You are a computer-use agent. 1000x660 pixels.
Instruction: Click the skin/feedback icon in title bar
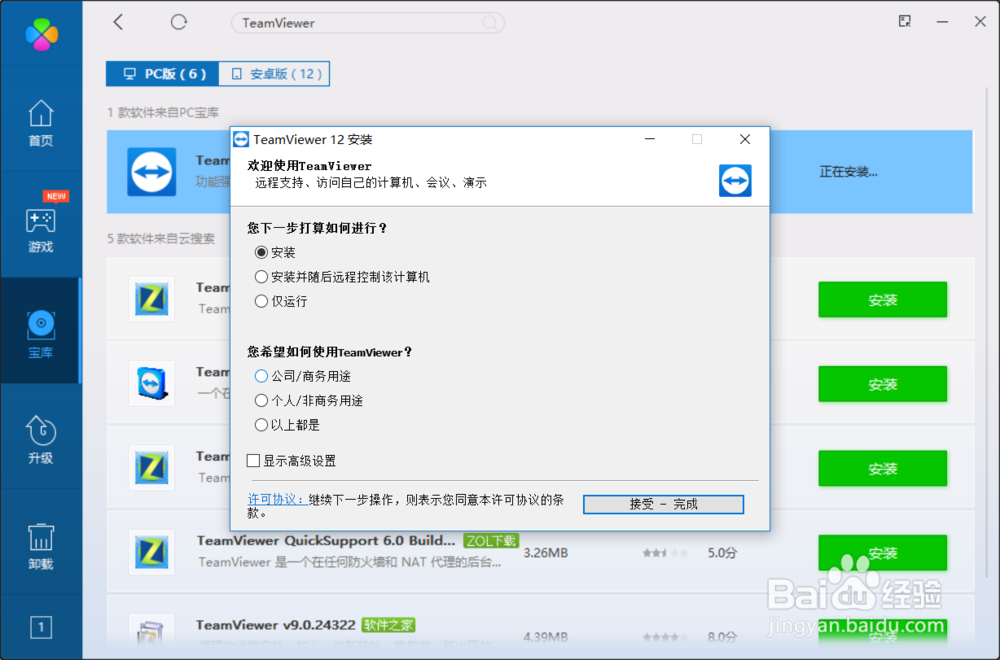904,22
